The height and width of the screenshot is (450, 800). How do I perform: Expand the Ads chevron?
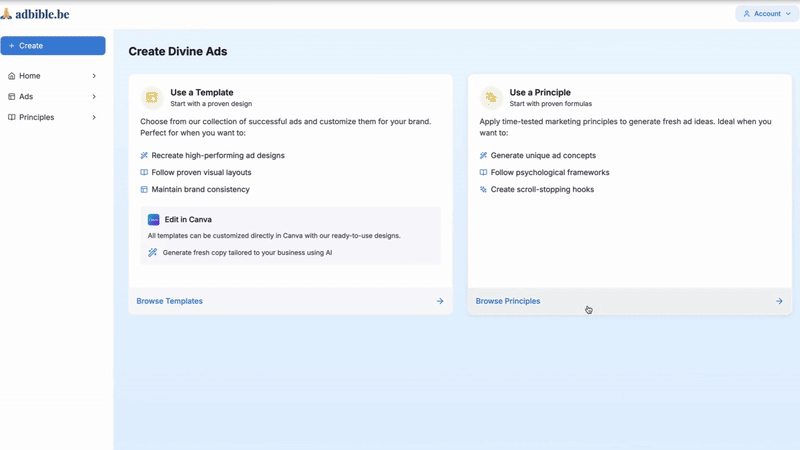pyautogui.click(x=94, y=96)
